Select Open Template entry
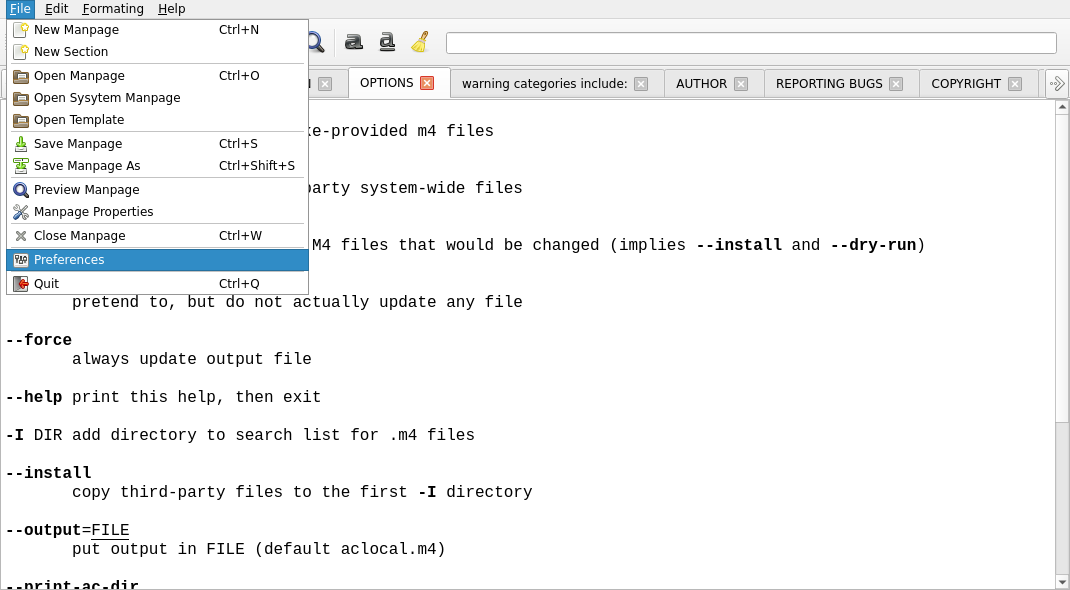This screenshot has height=590, width=1070. (79, 120)
